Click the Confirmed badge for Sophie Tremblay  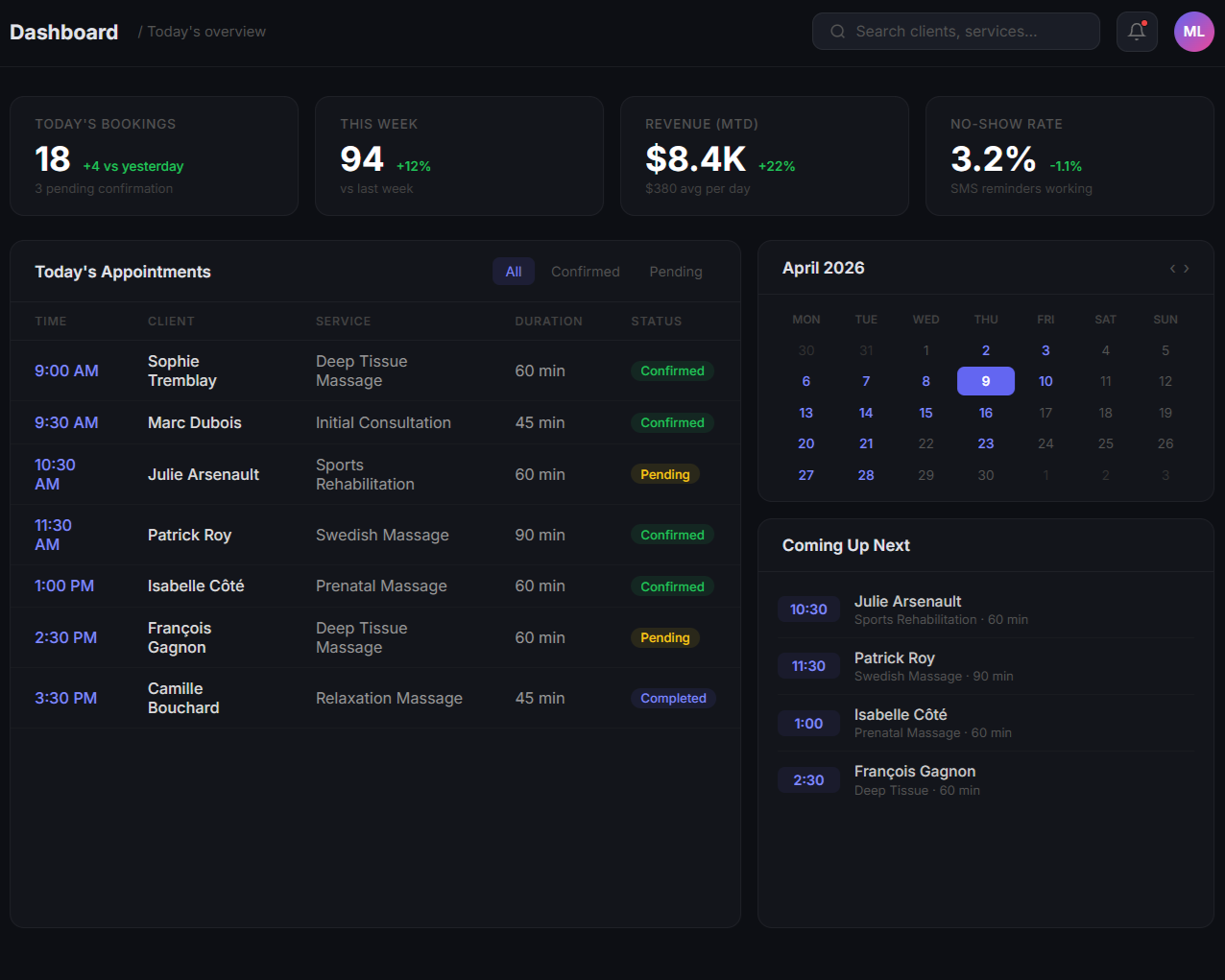coord(672,370)
